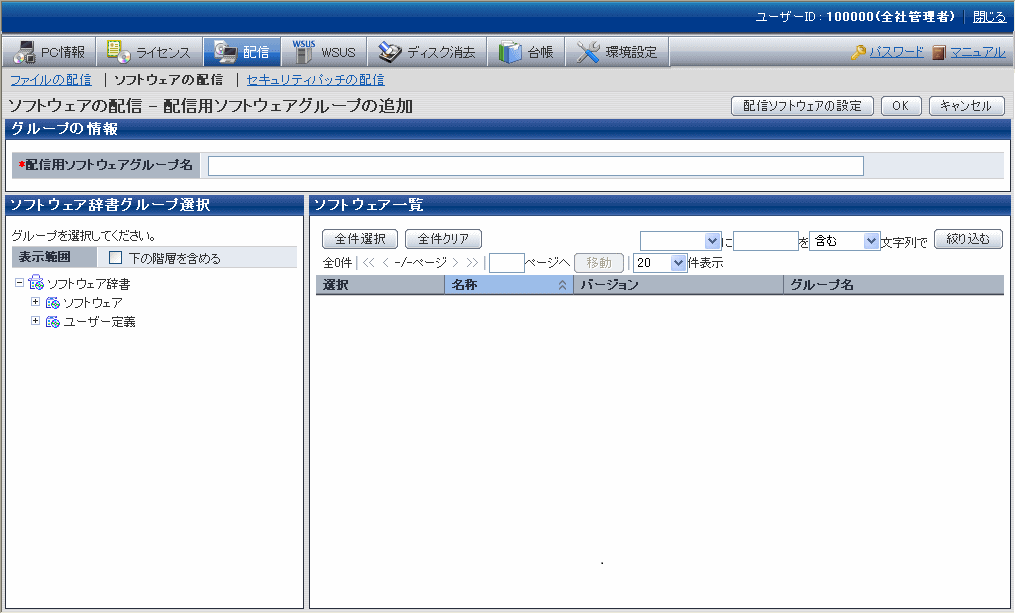Image resolution: width=1015 pixels, height=613 pixels.
Task: Select ユーザー定義 tree label
Action: (x=99, y=321)
